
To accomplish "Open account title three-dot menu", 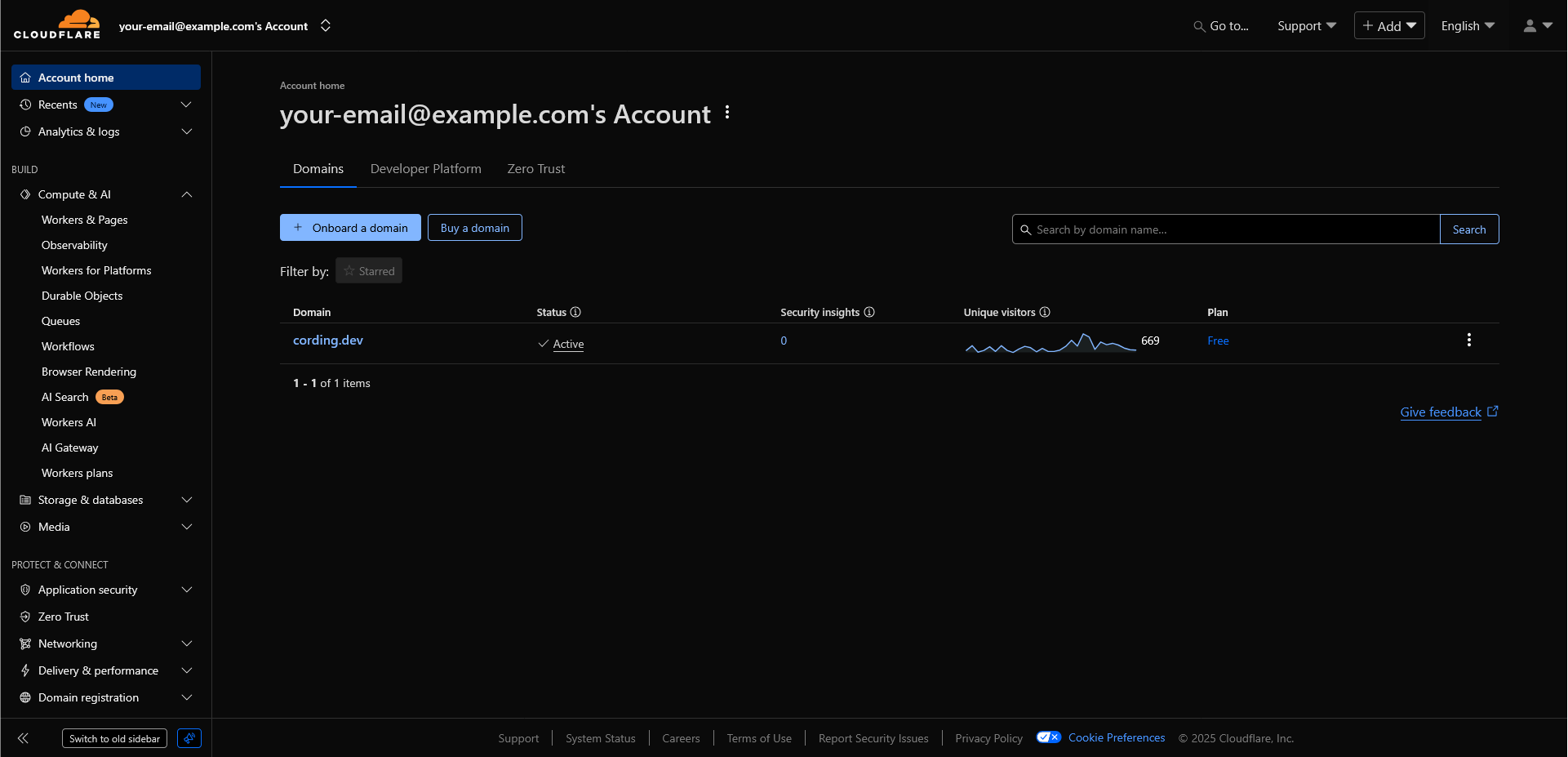I will (727, 113).
